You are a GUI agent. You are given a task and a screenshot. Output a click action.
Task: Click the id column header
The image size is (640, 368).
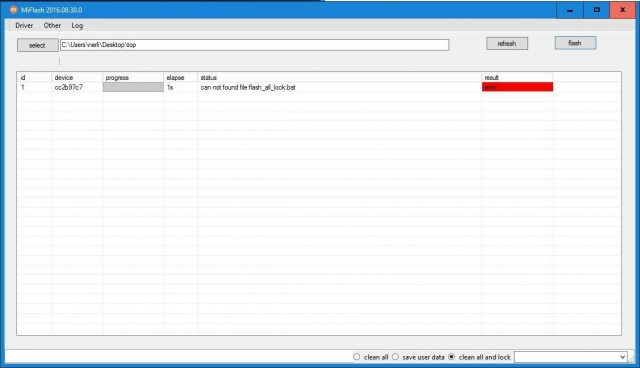(x=34, y=78)
